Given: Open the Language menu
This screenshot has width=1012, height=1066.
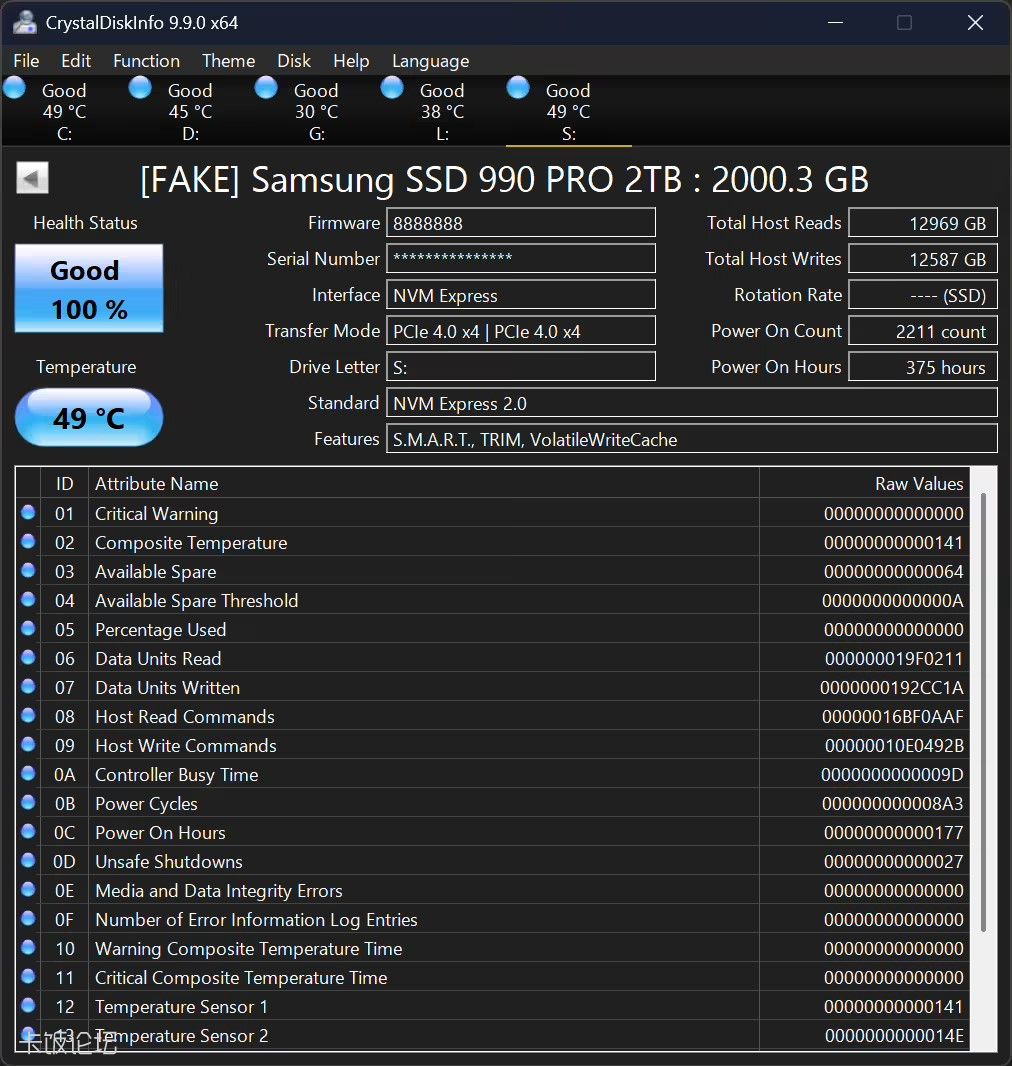Looking at the screenshot, I should 430,61.
